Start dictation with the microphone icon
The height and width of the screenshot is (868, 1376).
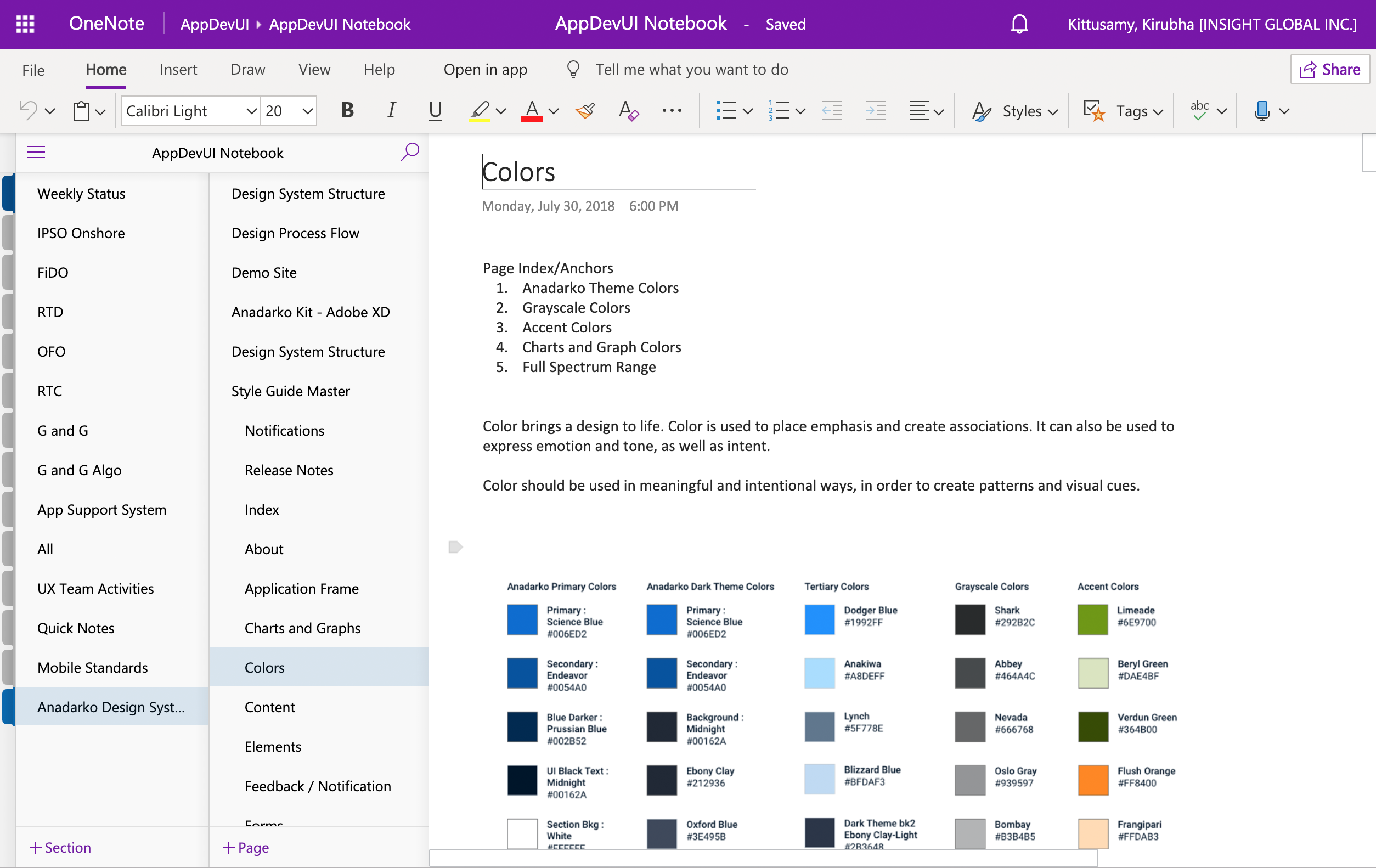click(x=1262, y=110)
